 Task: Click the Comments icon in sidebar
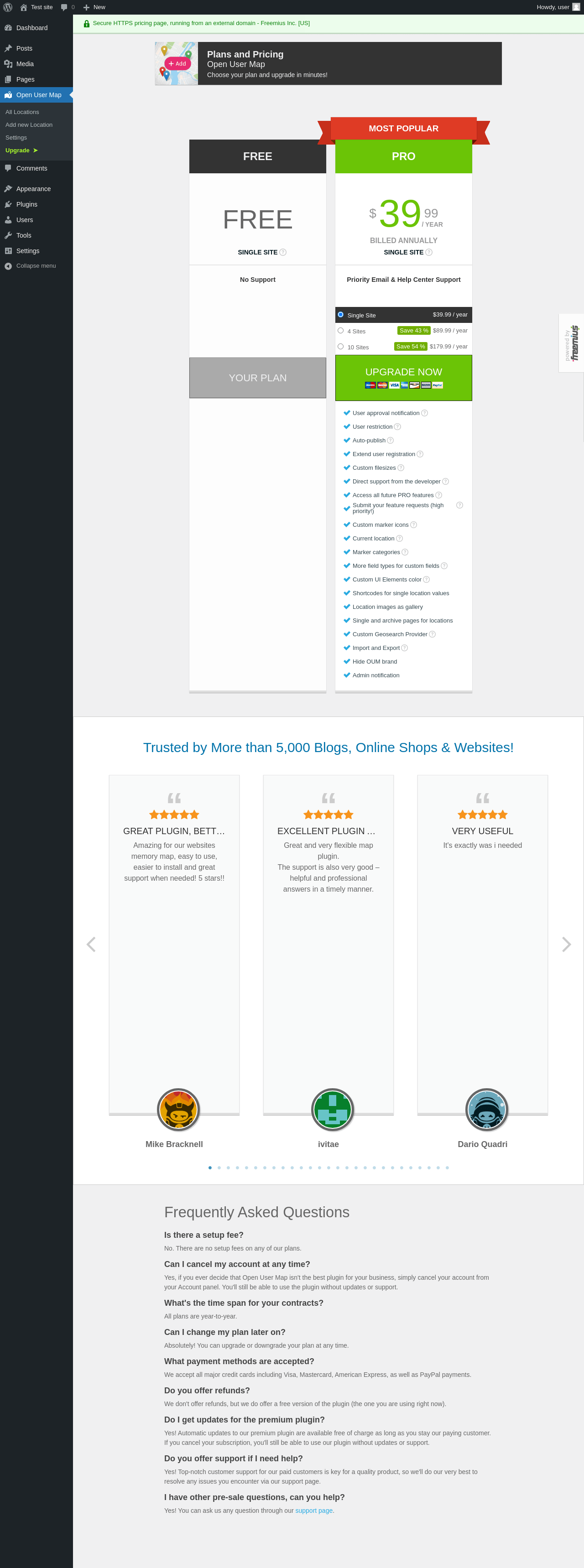(8, 169)
